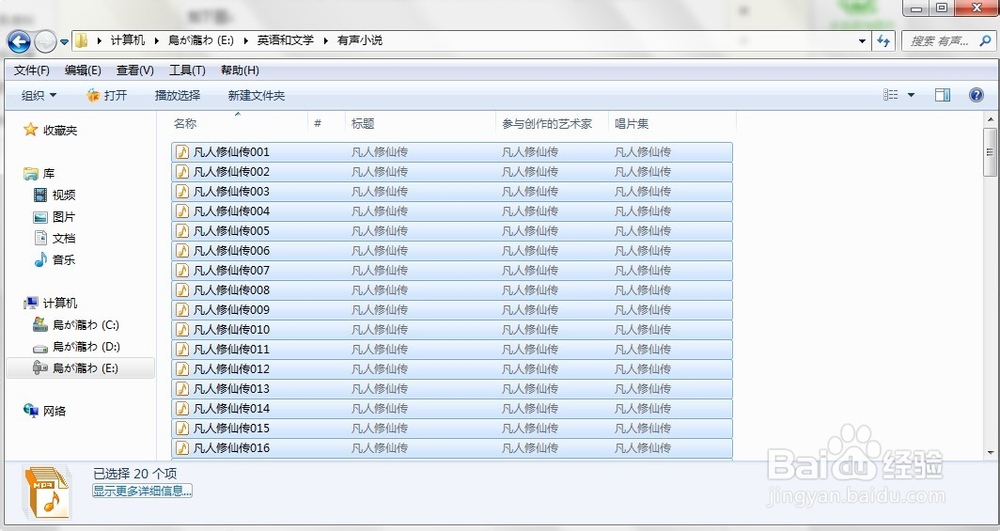Click the music icon of 凡人修仙传006

pyautogui.click(x=182, y=251)
